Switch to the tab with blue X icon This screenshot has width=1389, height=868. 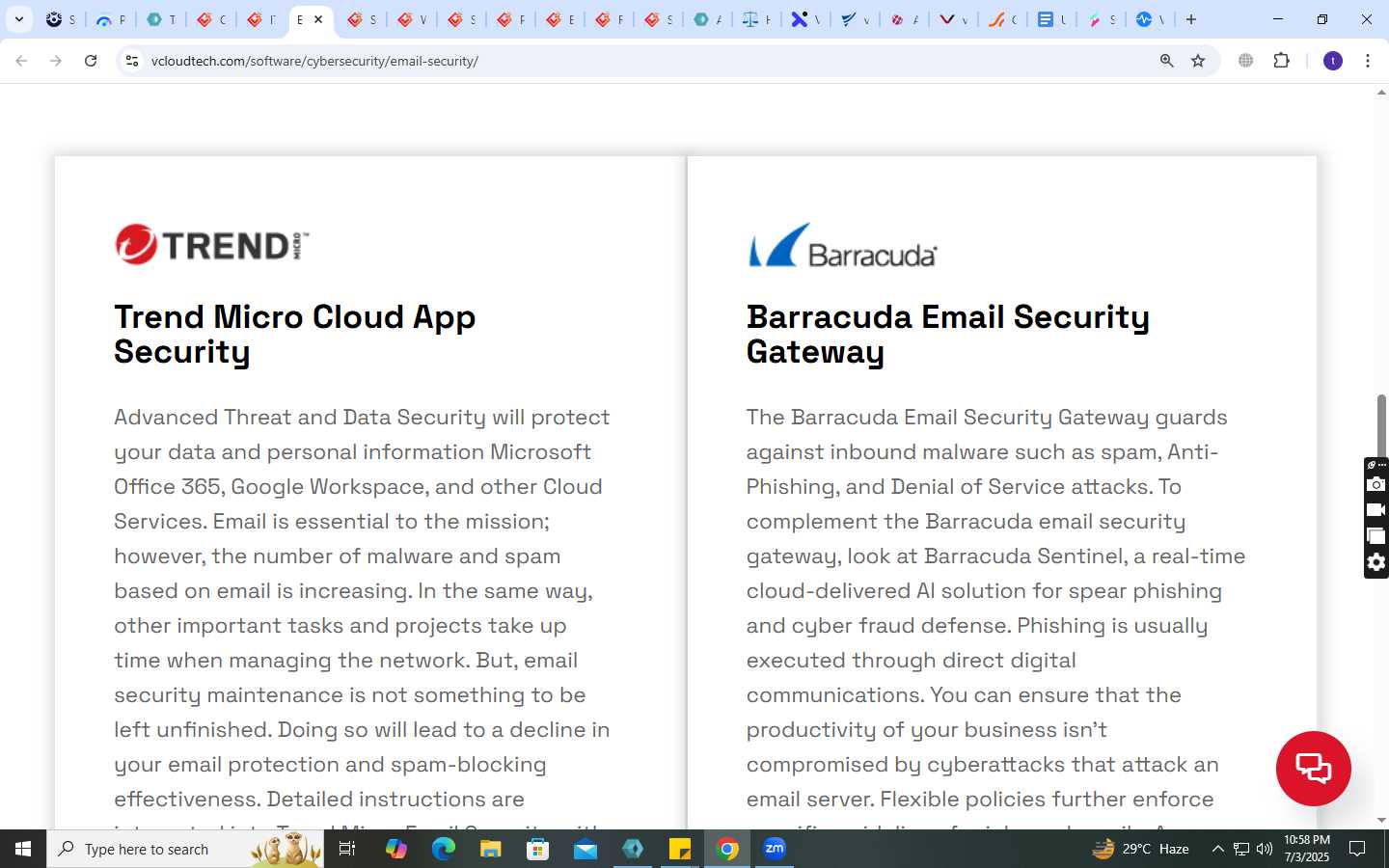click(805, 19)
